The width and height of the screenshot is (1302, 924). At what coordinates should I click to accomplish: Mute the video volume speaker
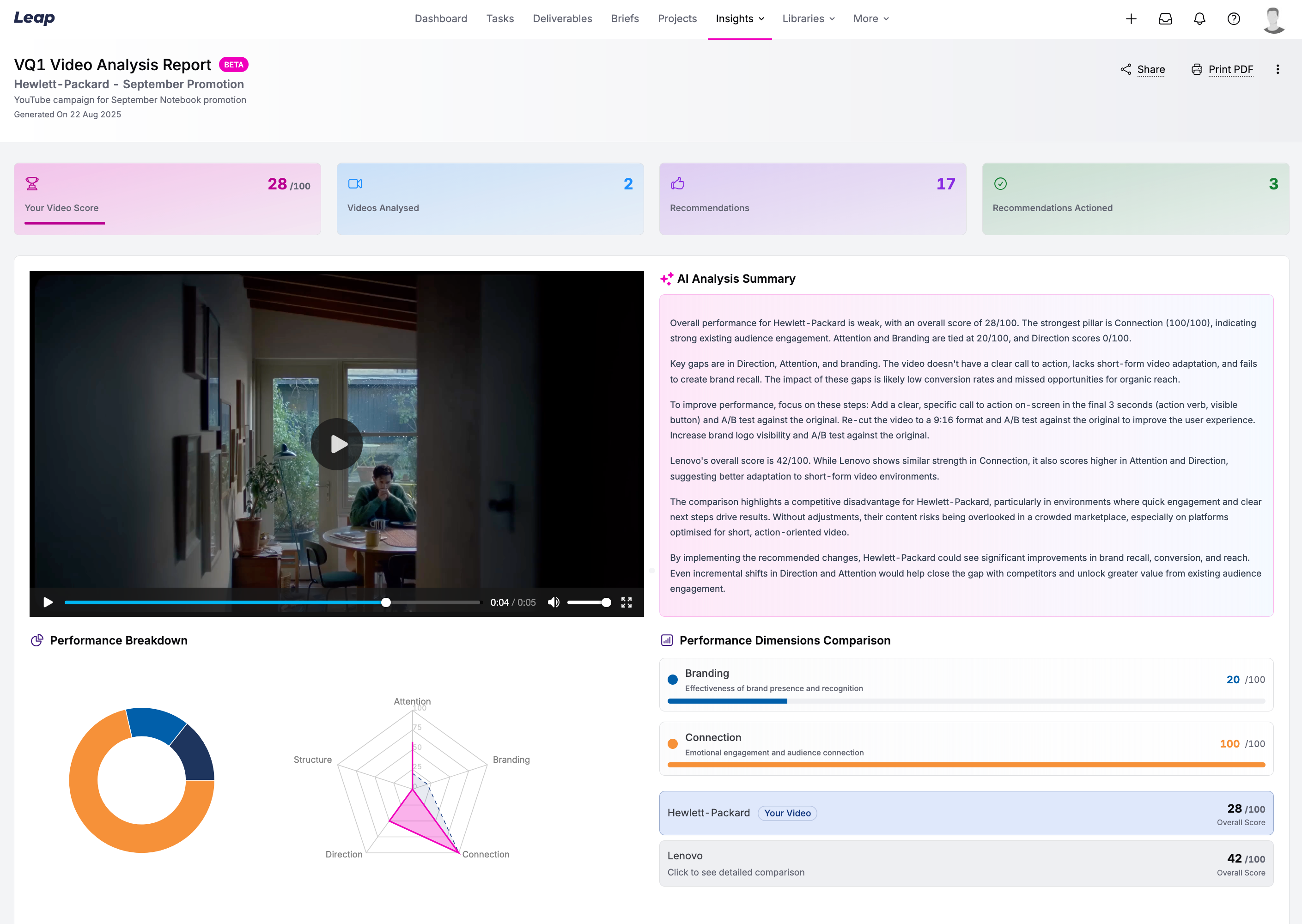(x=553, y=602)
